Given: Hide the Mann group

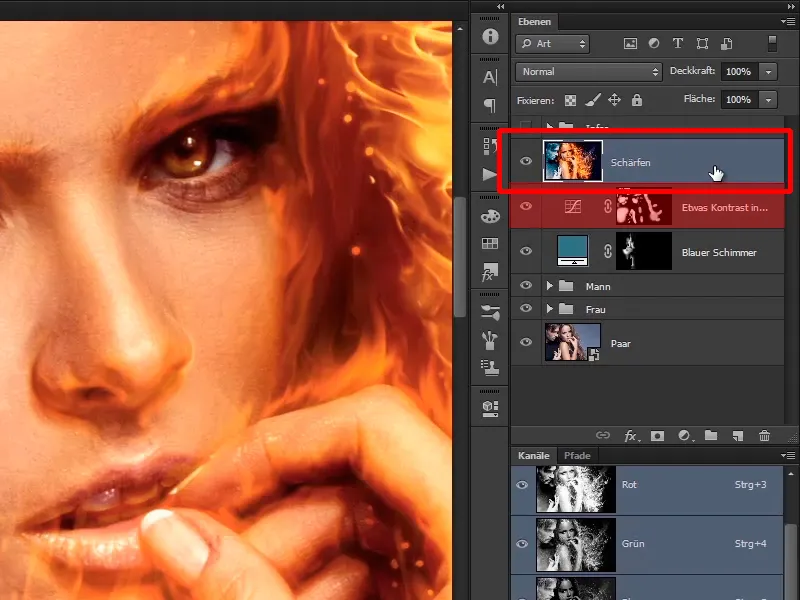Looking at the screenshot, I should tap(526, 285).
